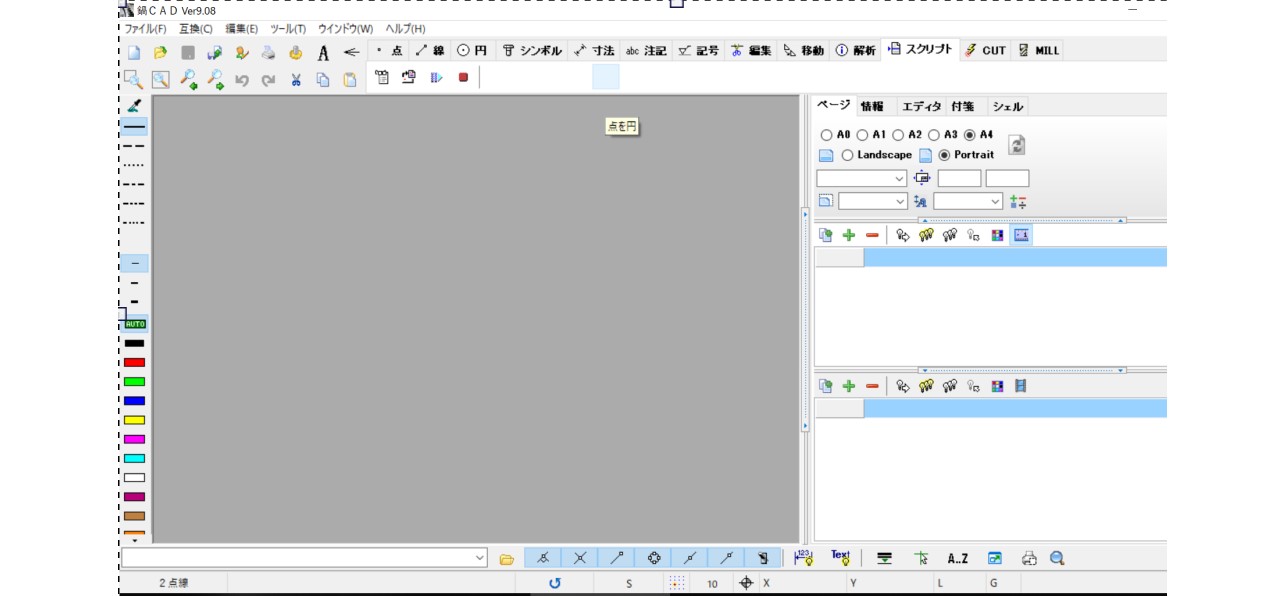Click the A..Z sort icon
The image size is (1284, 596).
click(957, 559)
